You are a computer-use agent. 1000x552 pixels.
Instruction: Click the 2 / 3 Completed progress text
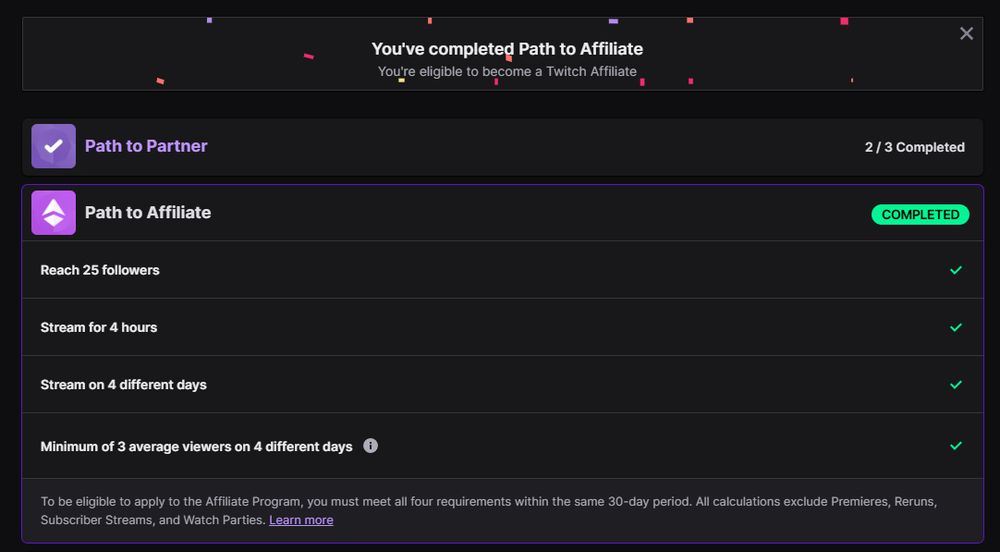(914, 147)
